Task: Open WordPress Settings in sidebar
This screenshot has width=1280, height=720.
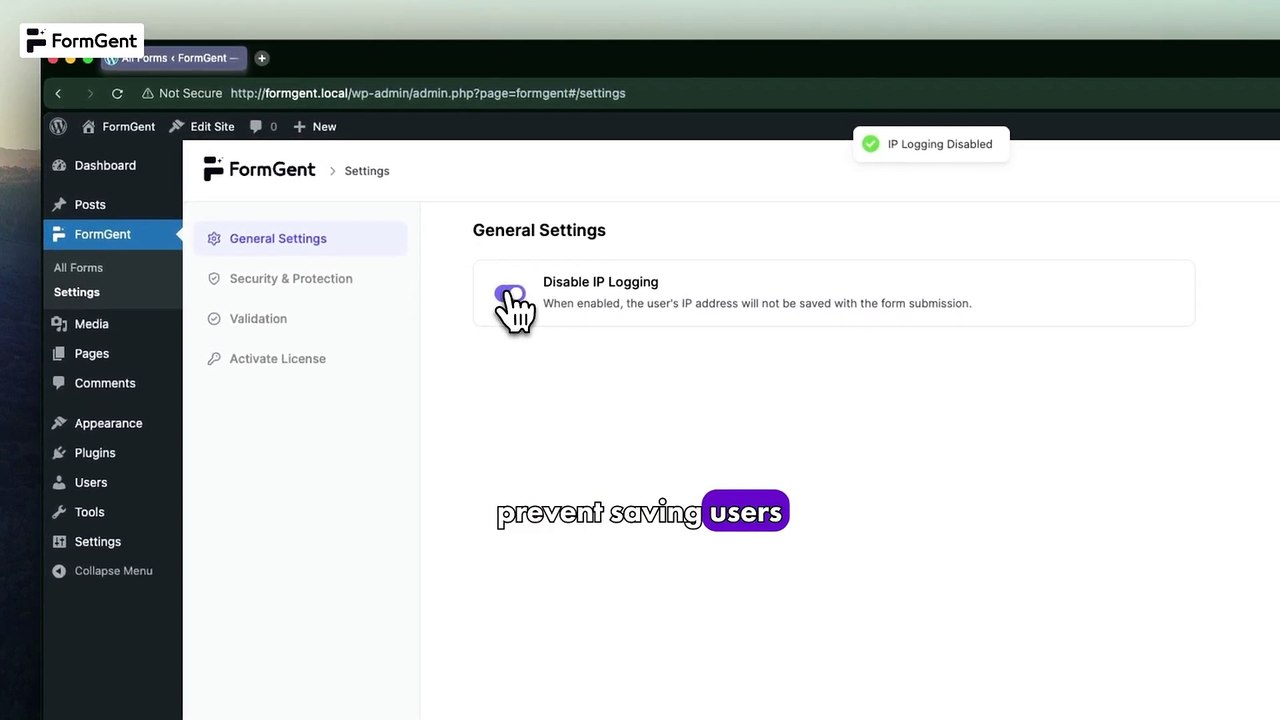Action: pos(112,541)
